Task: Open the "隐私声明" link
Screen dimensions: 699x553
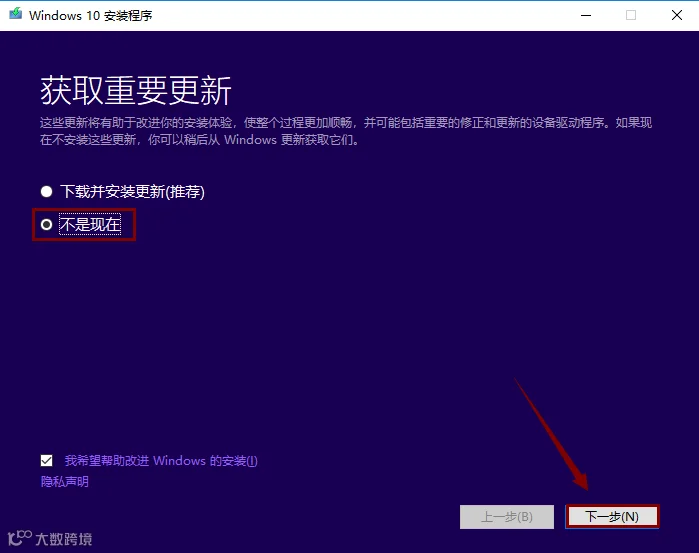Action: point(65,482)
